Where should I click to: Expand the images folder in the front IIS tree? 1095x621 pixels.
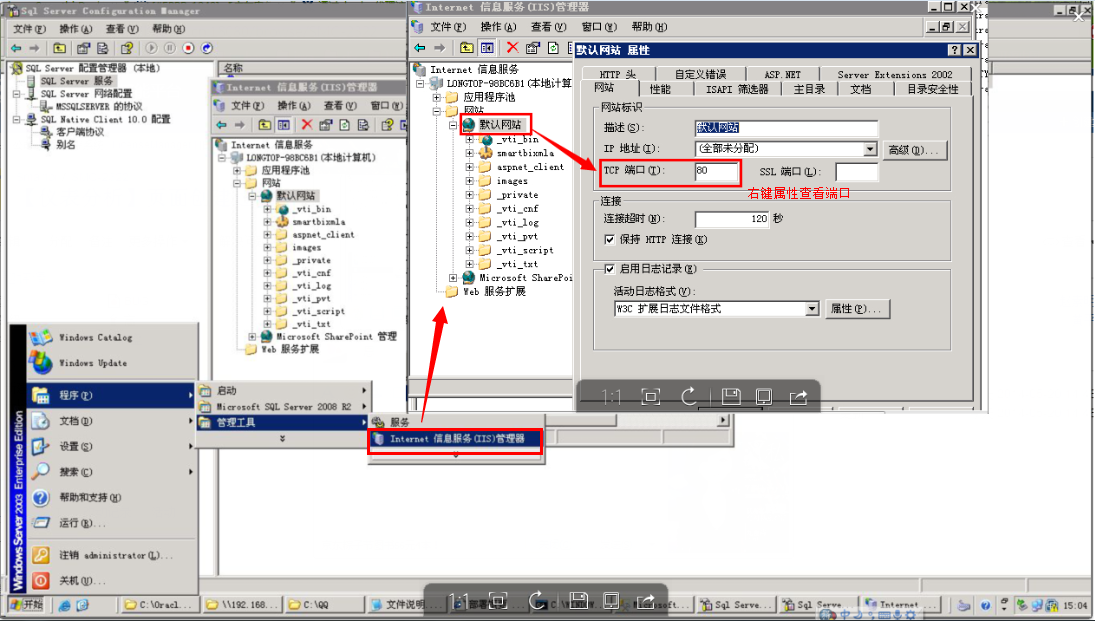pyautogui.click(x=470, y=181)
